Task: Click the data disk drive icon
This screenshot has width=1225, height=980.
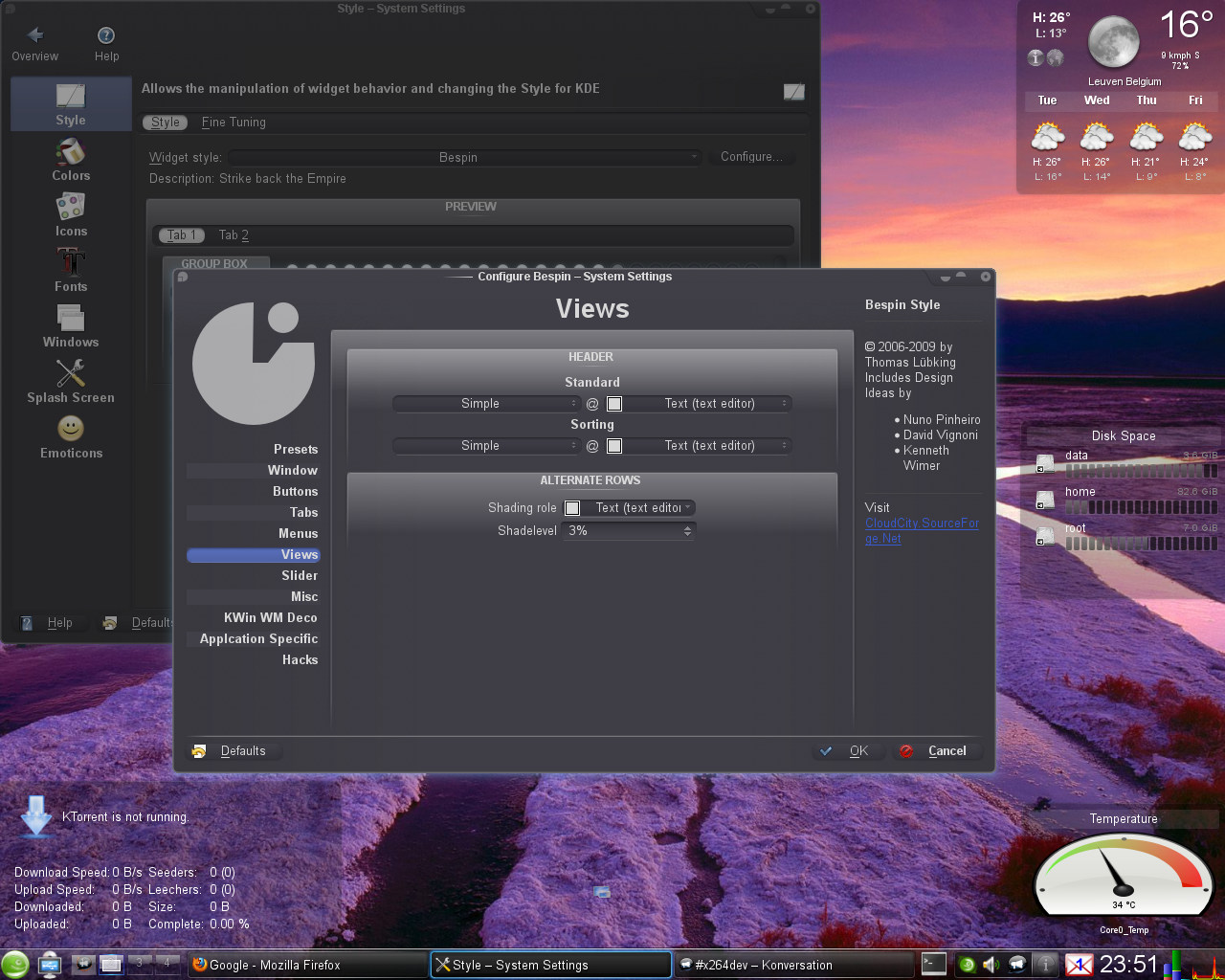Action: click(x=1045, y=464)
